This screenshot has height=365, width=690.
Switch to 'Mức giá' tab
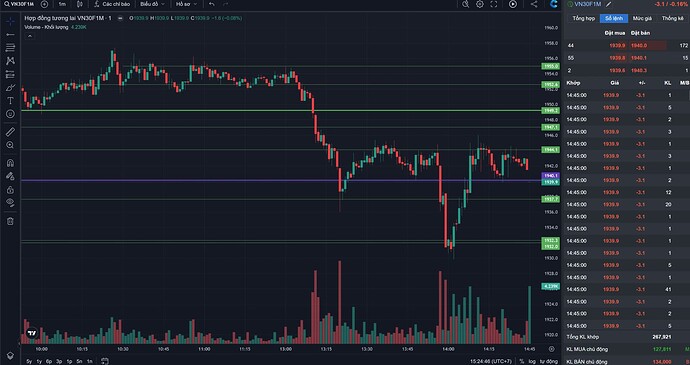coord(642,18)
